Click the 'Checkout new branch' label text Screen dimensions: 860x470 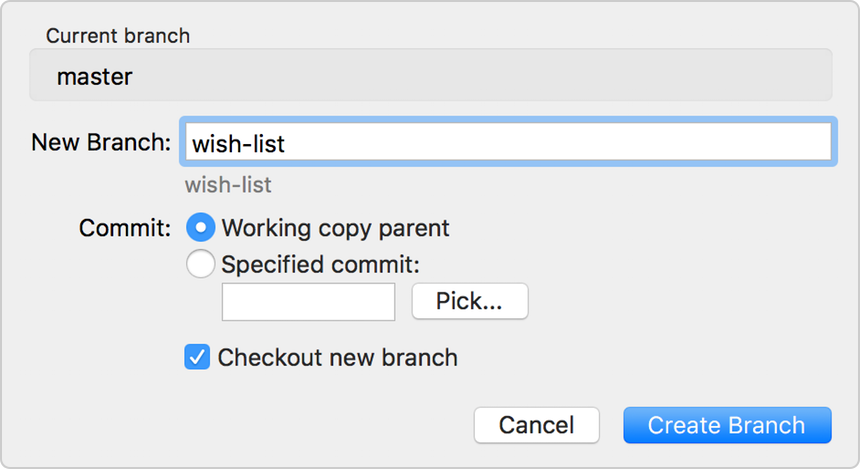pos(337,357)
